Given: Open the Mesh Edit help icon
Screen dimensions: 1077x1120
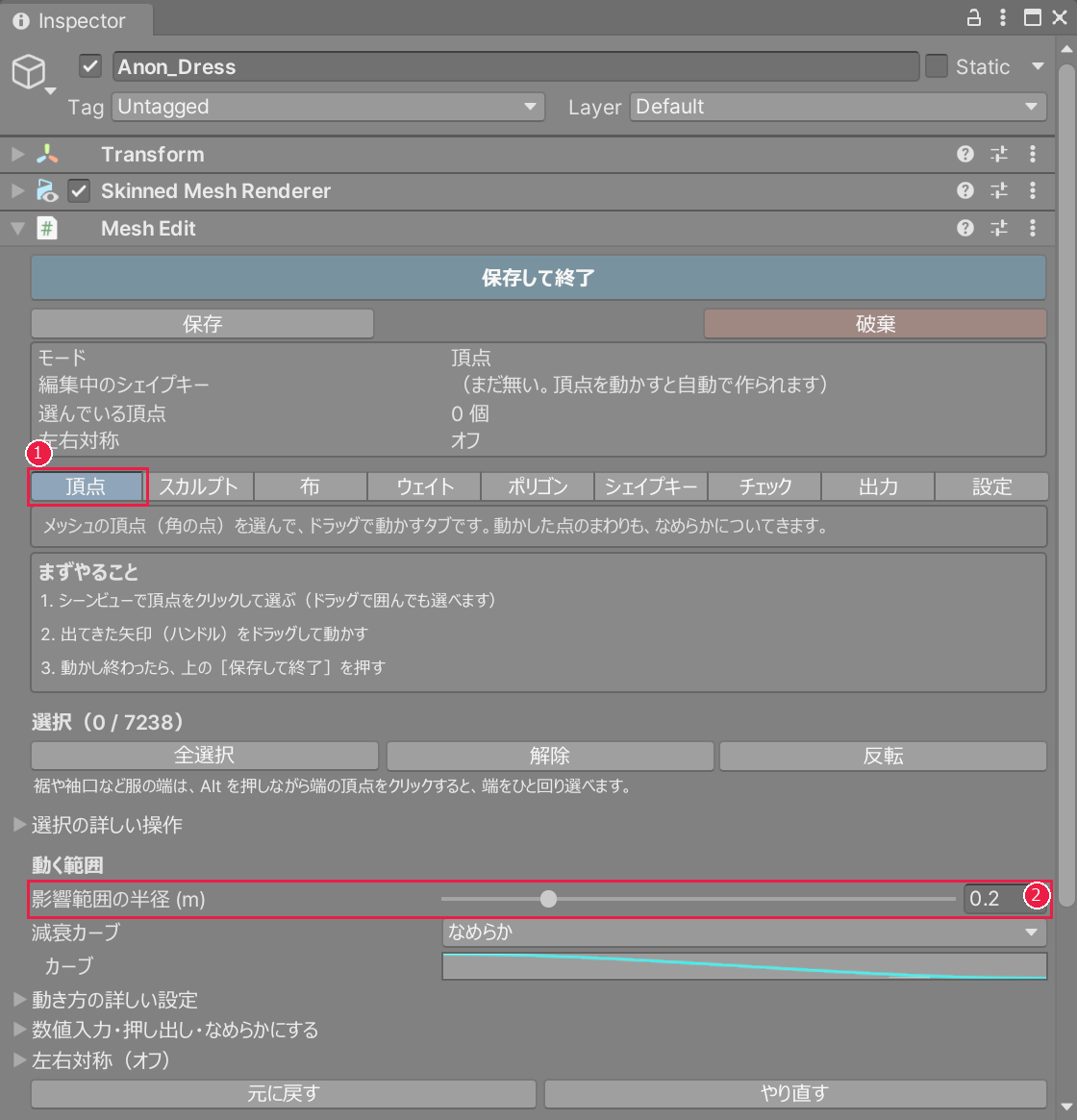Looking at the screenshot, I should click(x=964, y=228).
